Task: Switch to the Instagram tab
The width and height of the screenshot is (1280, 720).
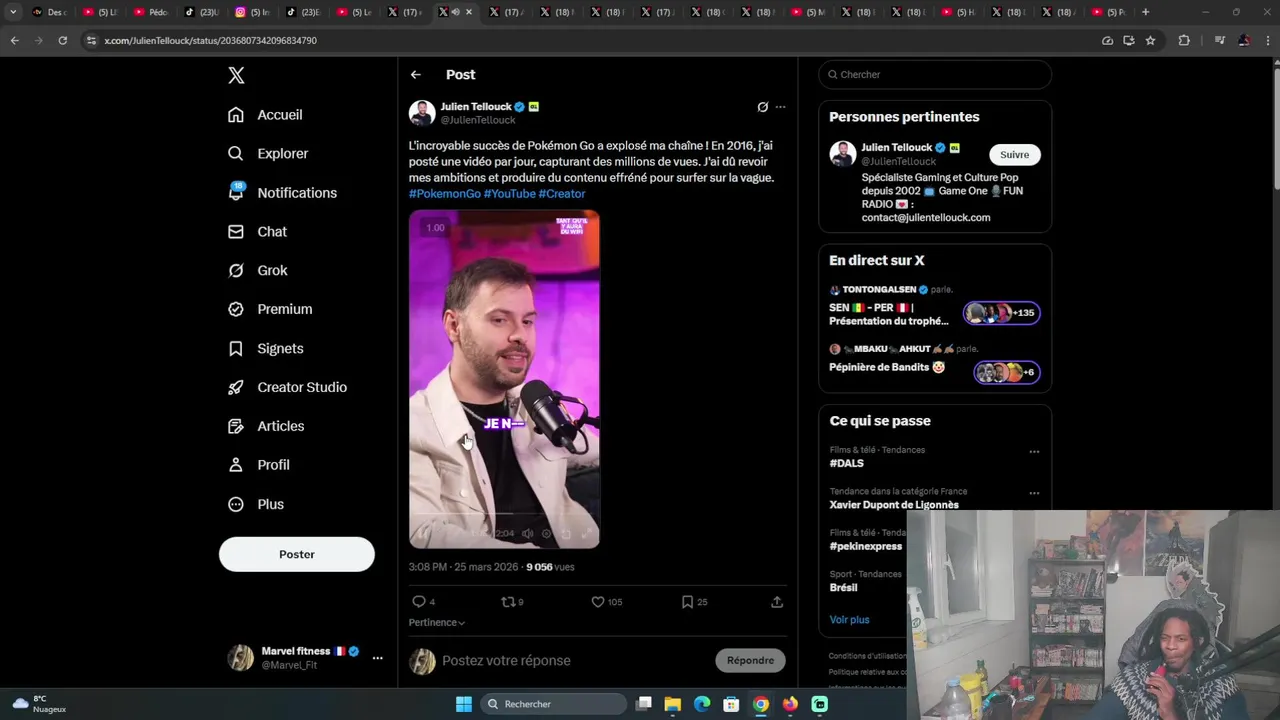Action: [x=252, y=12]
